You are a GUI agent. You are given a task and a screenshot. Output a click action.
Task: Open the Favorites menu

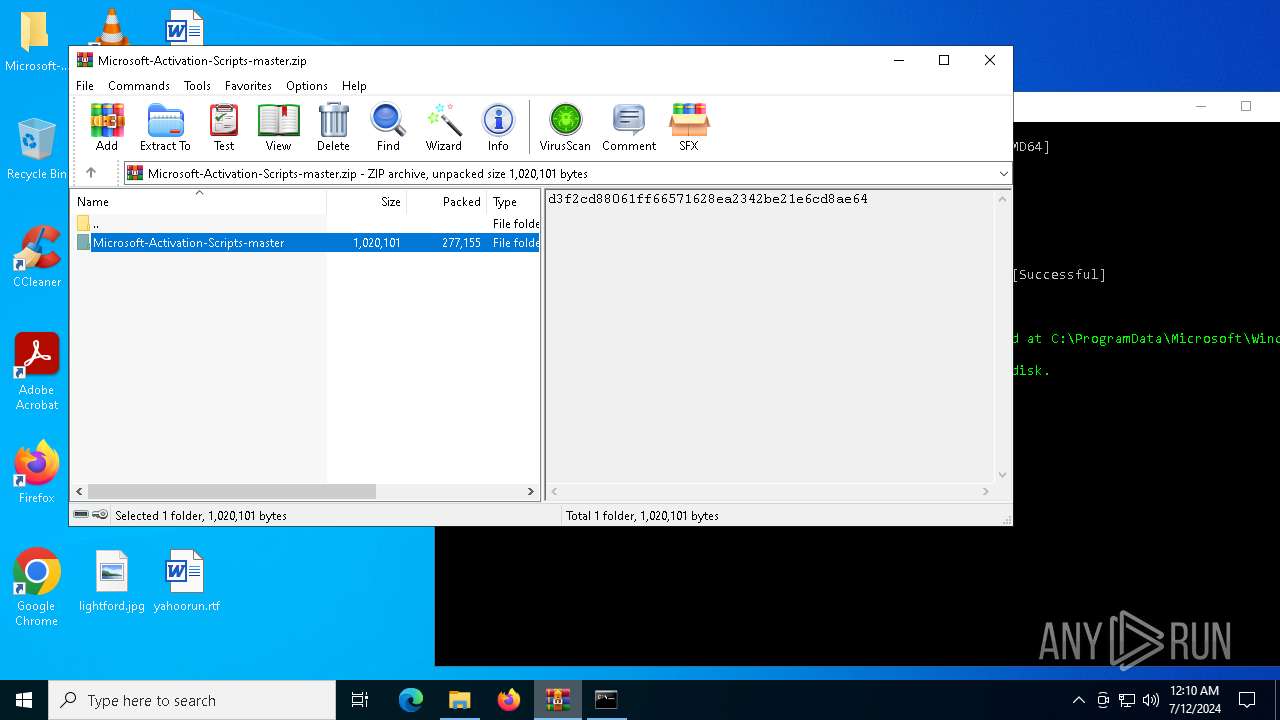(248, 86)
